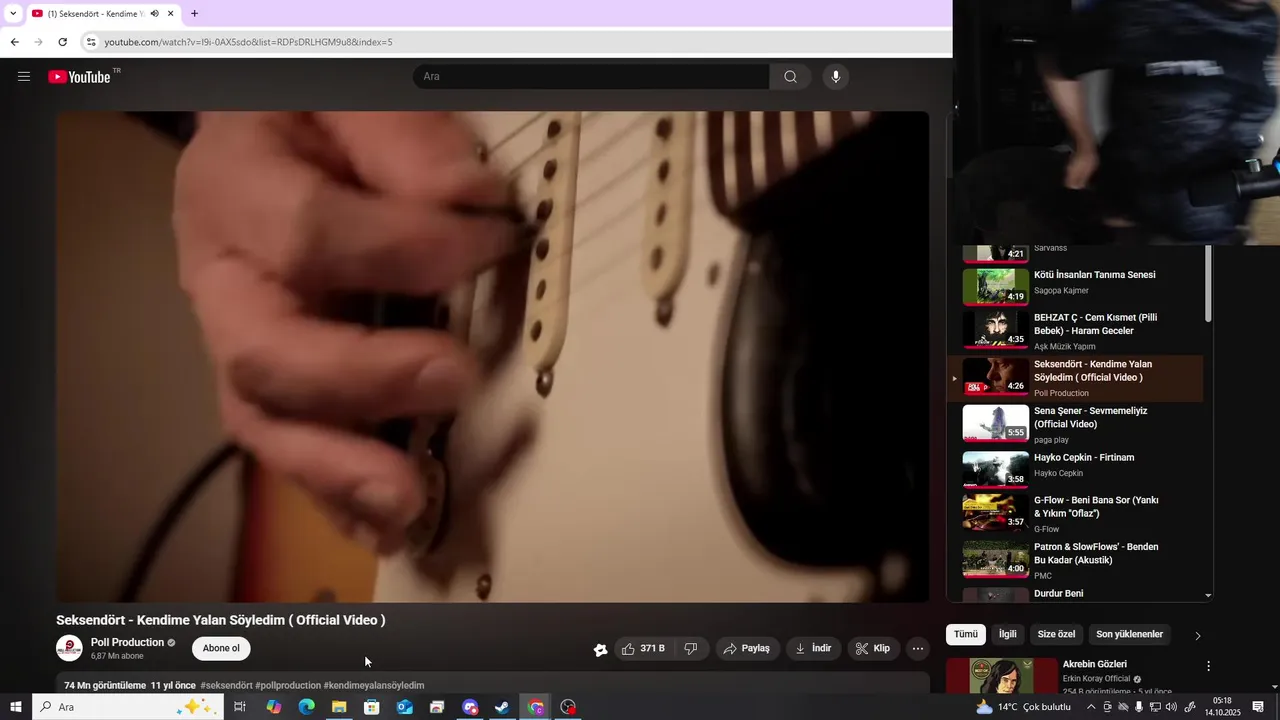Click the Akrebin Gözleri video title
The height and width of the screenshot is (720, 1280).
click(x=1094, y=664)
